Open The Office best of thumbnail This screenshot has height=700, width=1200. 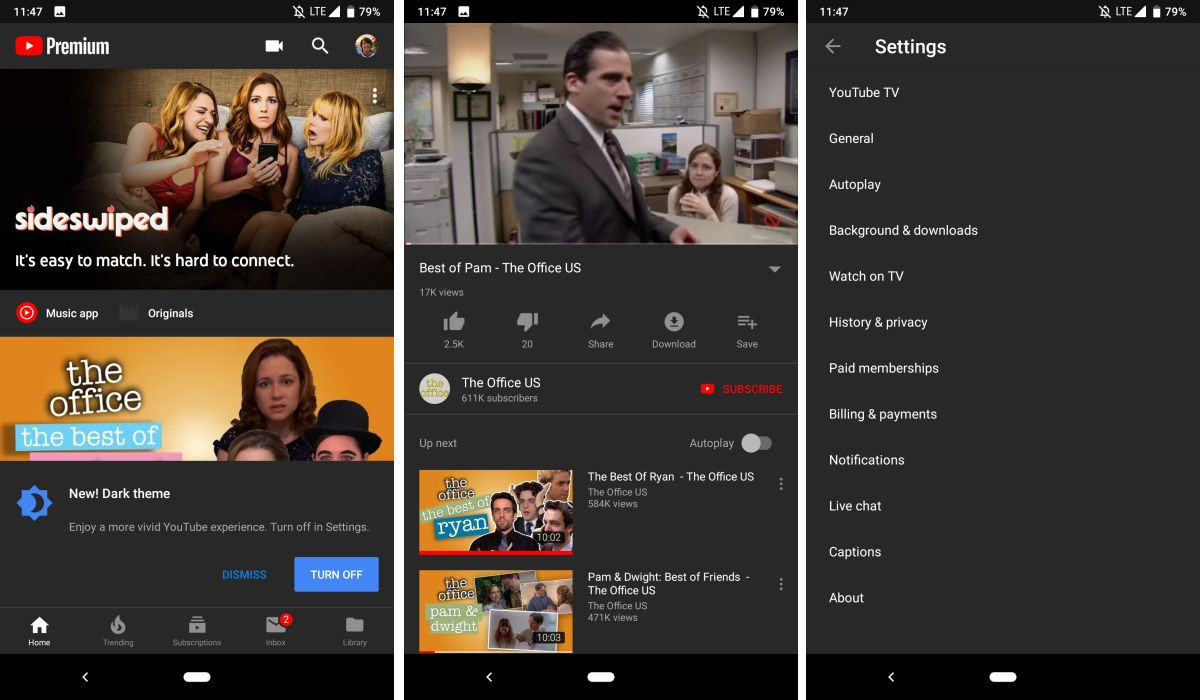click(x=197, y=399)
